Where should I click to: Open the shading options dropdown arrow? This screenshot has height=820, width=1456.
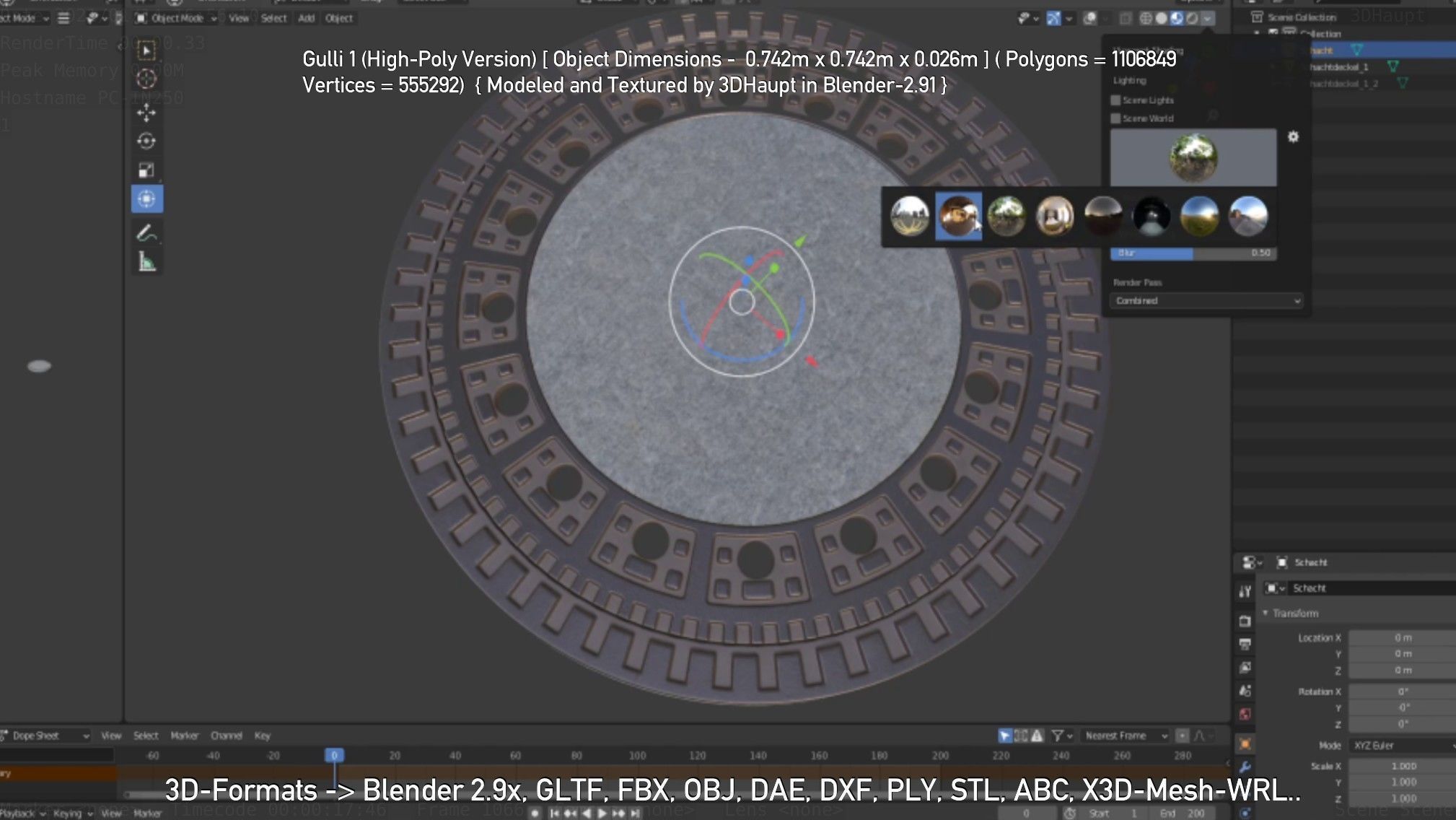1208,18
